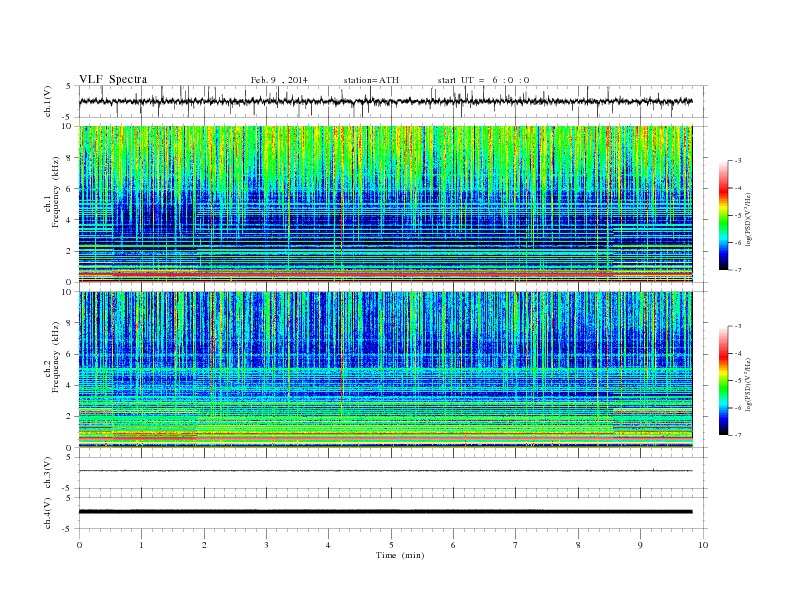This screenshot has height=612, width=792.
Task: Click the date text "Feb. 9 , 2014"
Action: 279,80
